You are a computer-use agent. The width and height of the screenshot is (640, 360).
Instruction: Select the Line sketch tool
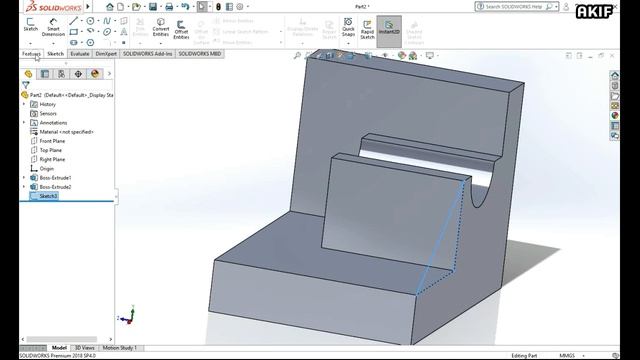73,20
